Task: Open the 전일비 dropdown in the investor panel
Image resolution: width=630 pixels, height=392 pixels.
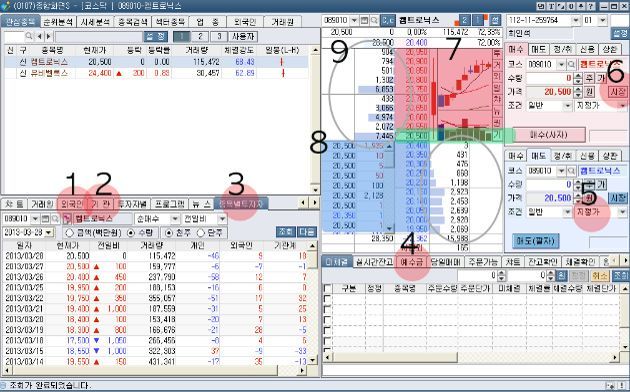Action: (222, 219)
